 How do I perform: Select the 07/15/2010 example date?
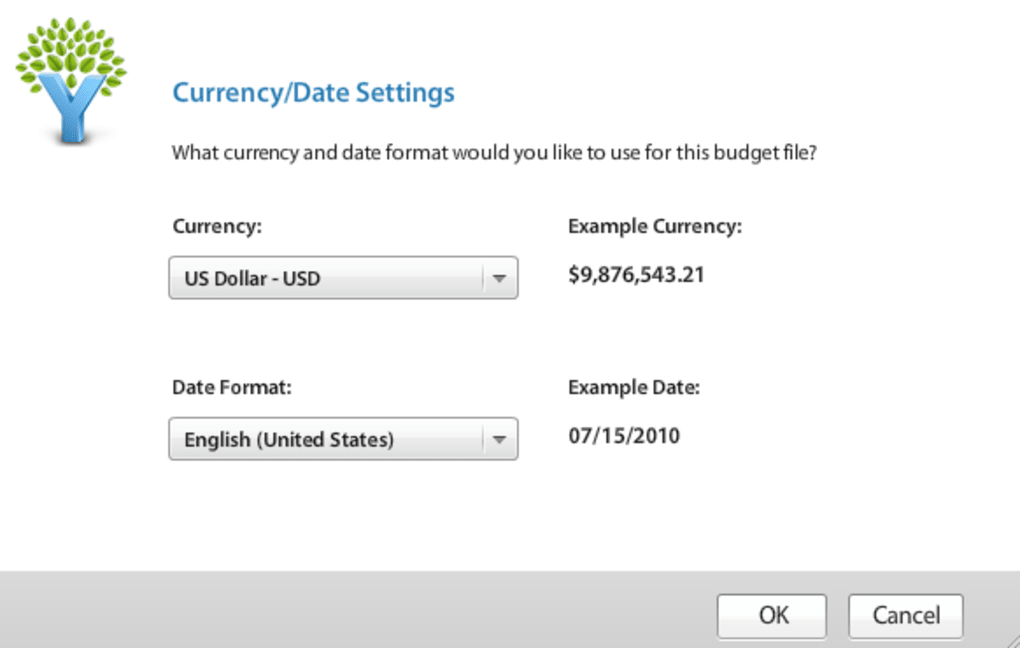click(624, 436)
